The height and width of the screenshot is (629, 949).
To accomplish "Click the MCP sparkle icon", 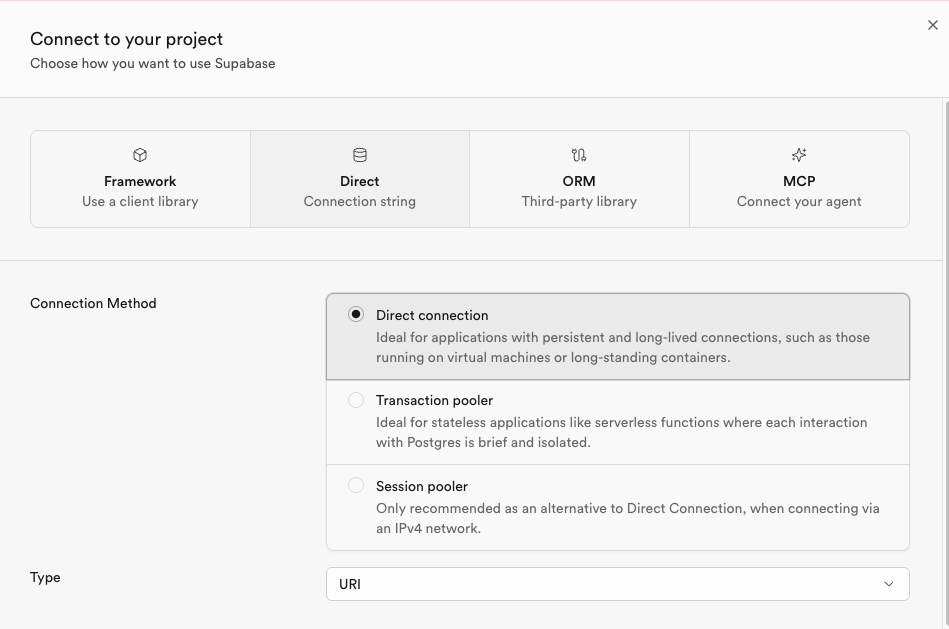I will pos(799,155).
